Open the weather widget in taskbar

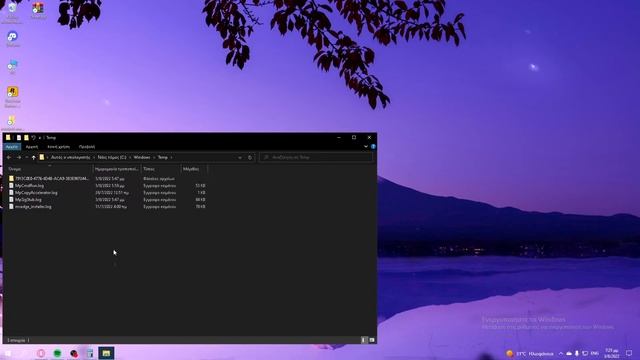coord(530,353)
